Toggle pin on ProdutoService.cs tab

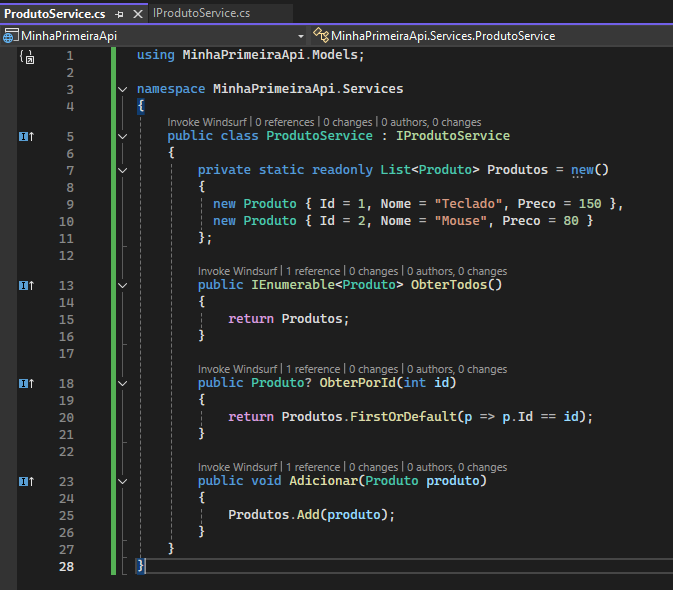coord(119,14)
